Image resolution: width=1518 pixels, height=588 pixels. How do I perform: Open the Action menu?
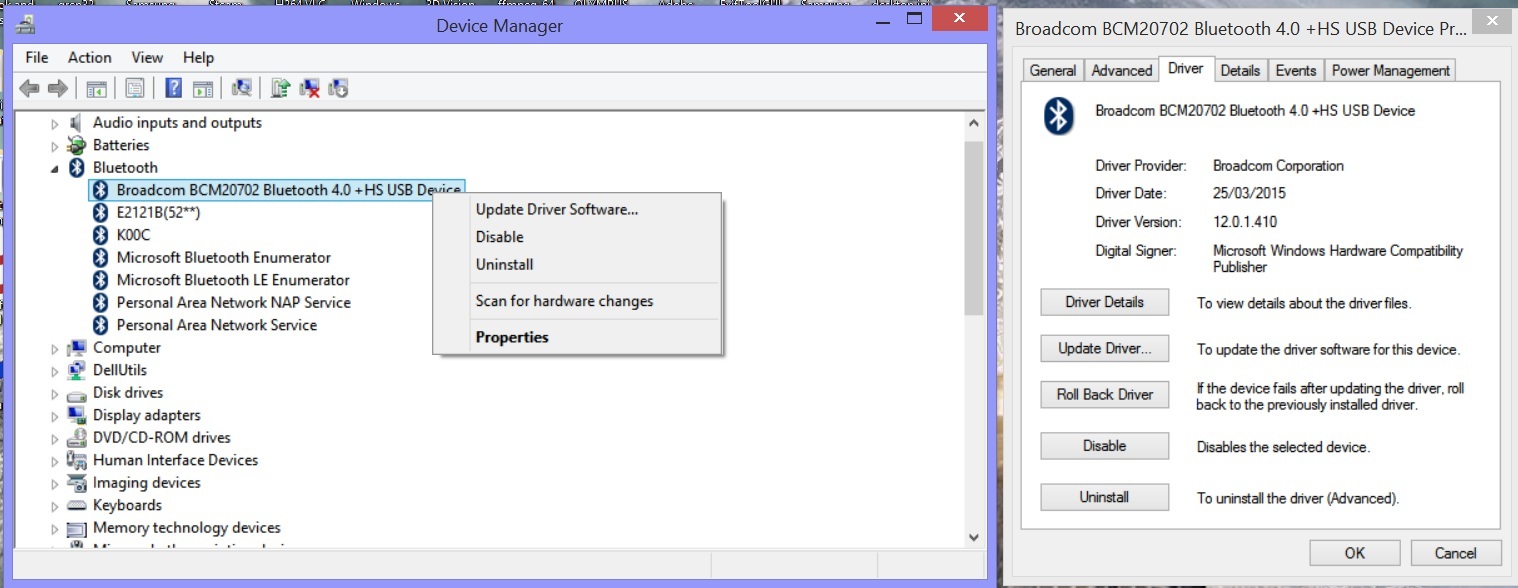coord(89,57)
